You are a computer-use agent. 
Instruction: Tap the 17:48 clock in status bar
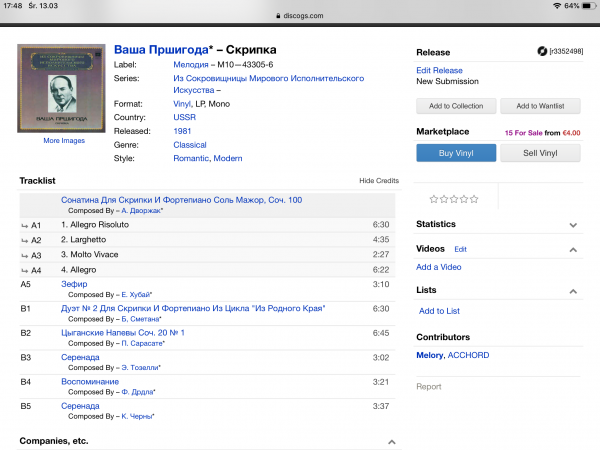pyautogui.click(x=13, y=6)
